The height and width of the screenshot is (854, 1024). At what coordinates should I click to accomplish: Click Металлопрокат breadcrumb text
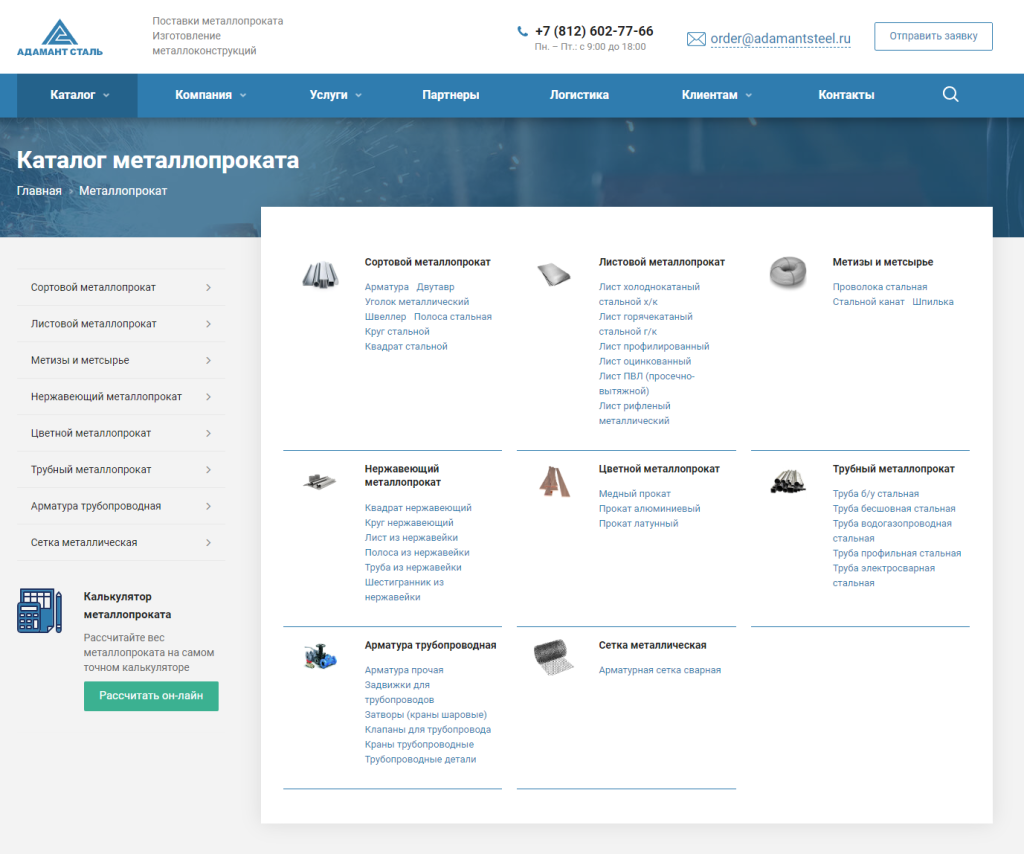click(x=123, y=191)
